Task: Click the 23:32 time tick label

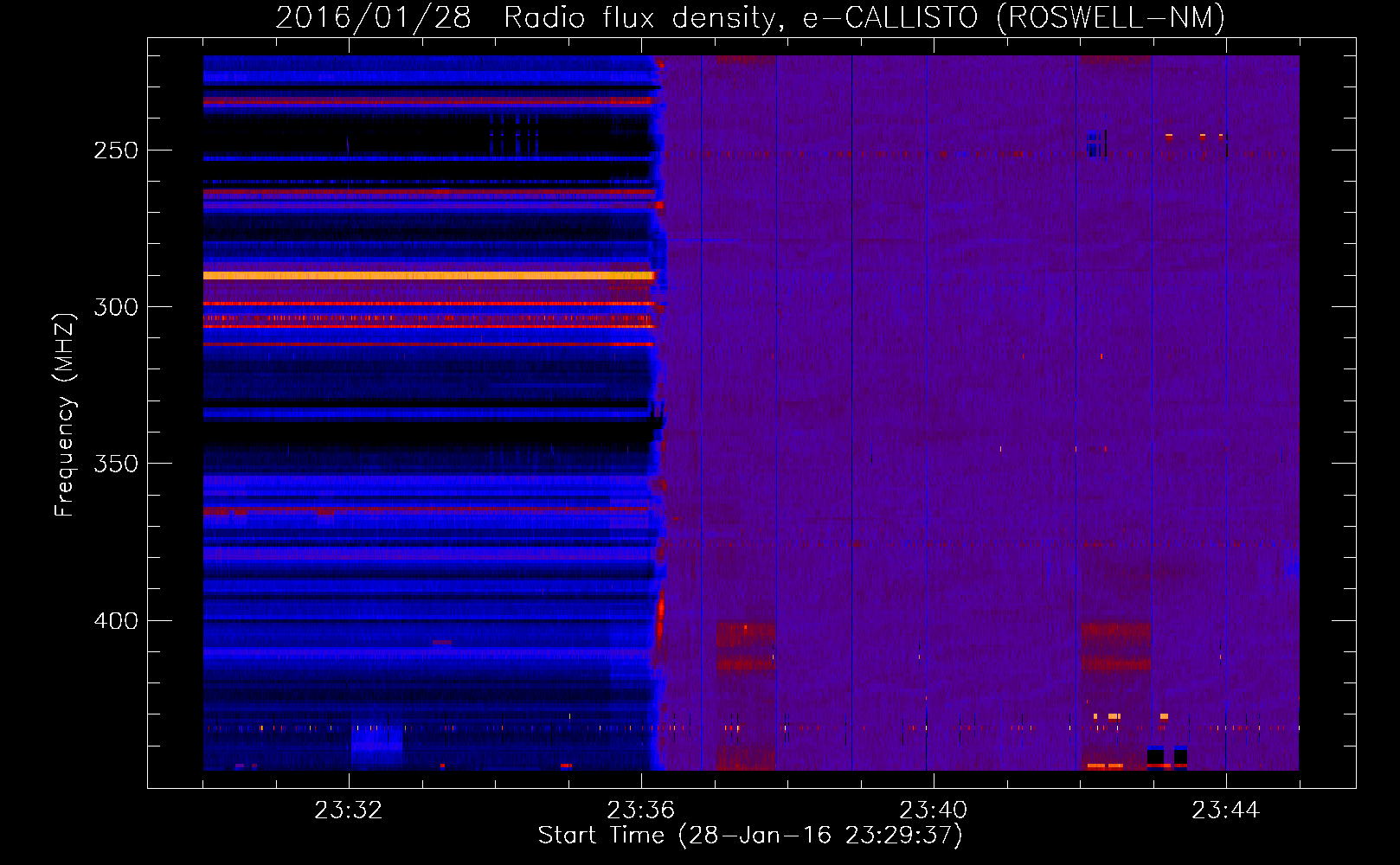Action: tap(349, 810)
